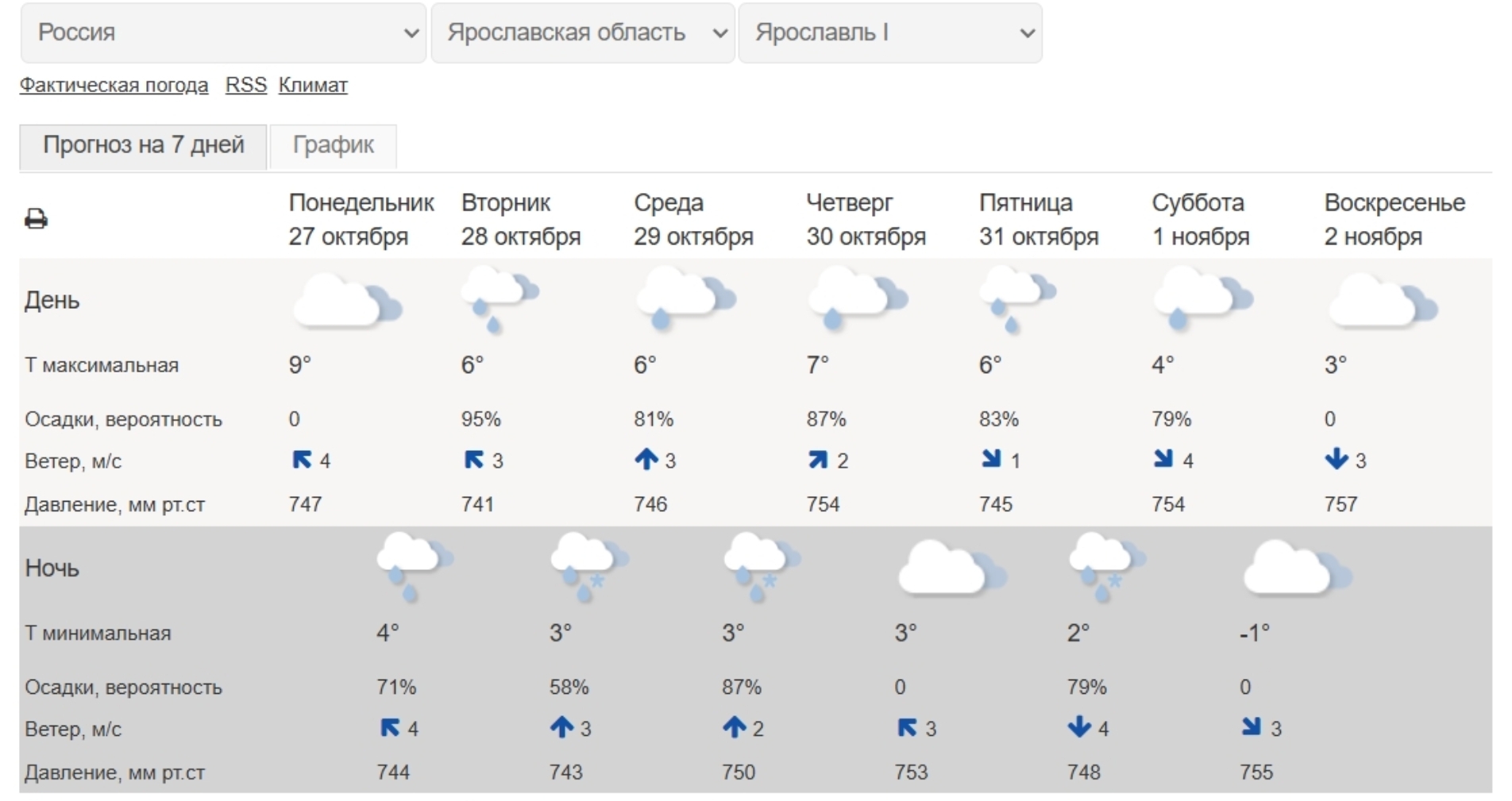Viewport: 1512px width, 801px height.
Task: Open the Климат link
Action: coord(313,85)
